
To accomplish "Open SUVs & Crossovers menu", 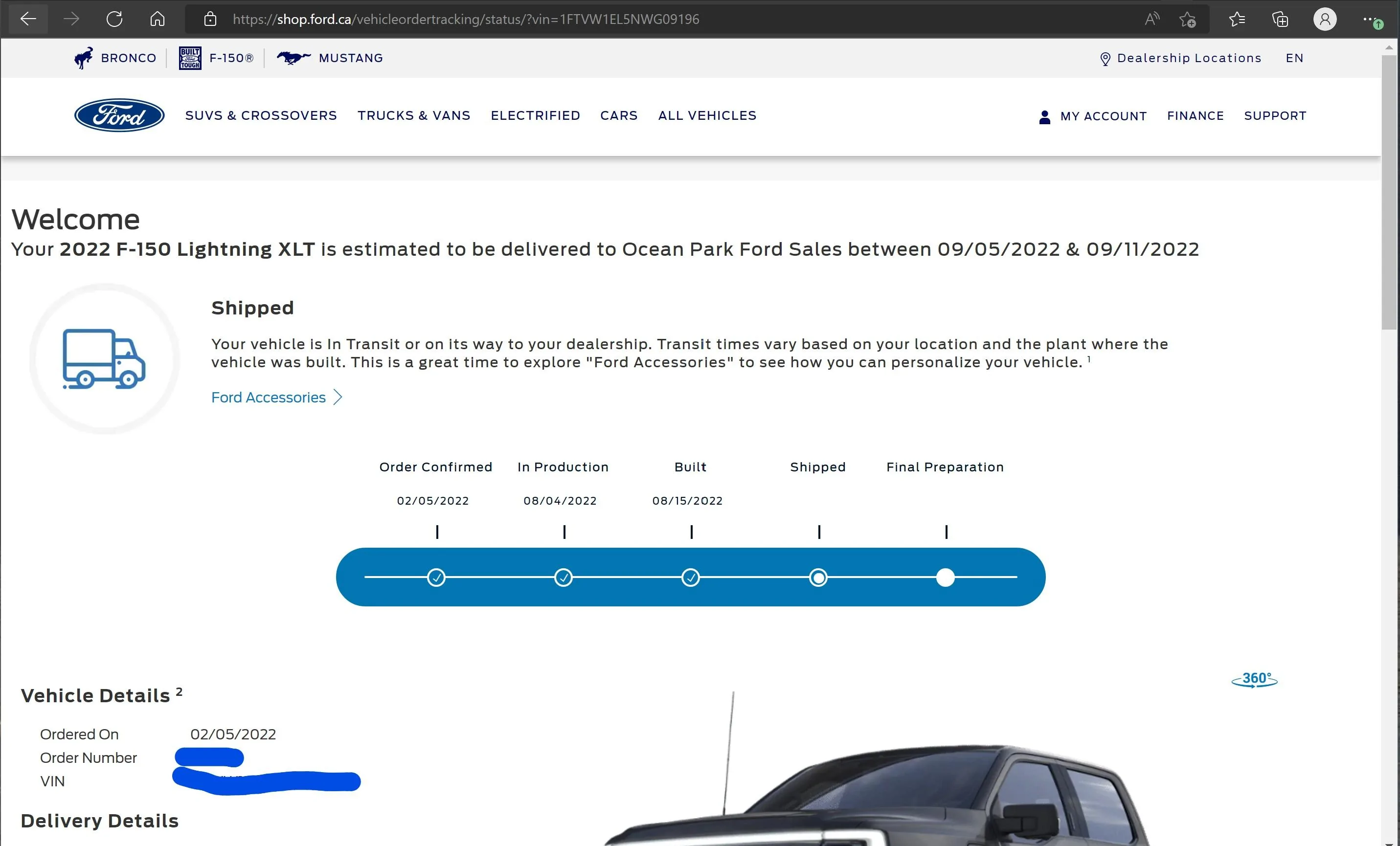I will tap(261, 115).
